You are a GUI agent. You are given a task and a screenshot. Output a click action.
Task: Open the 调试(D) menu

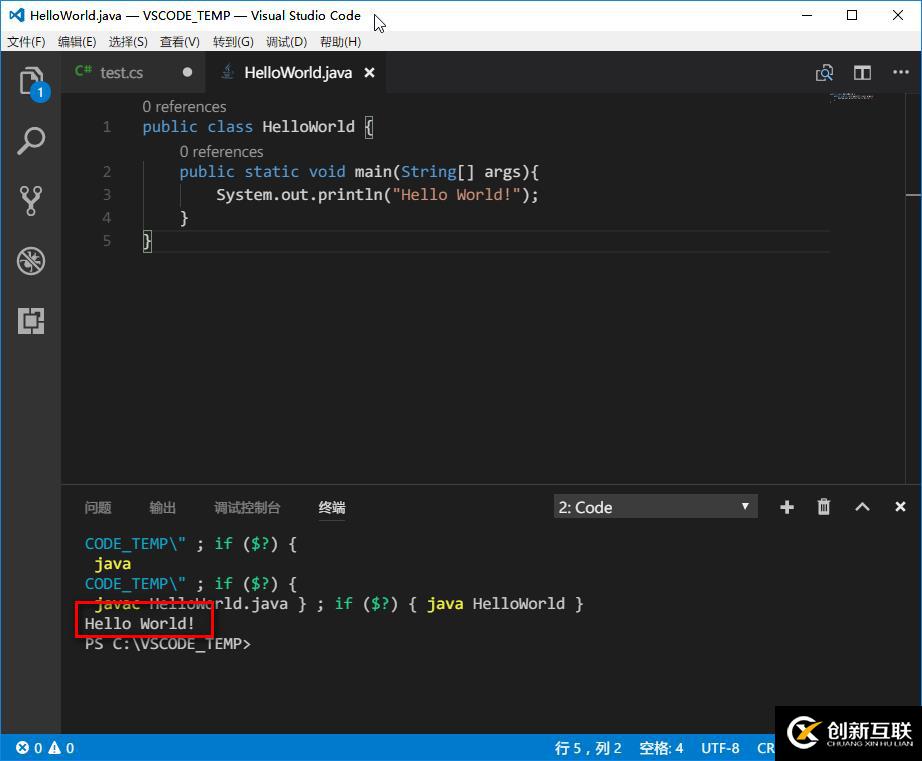pos(286,42)
